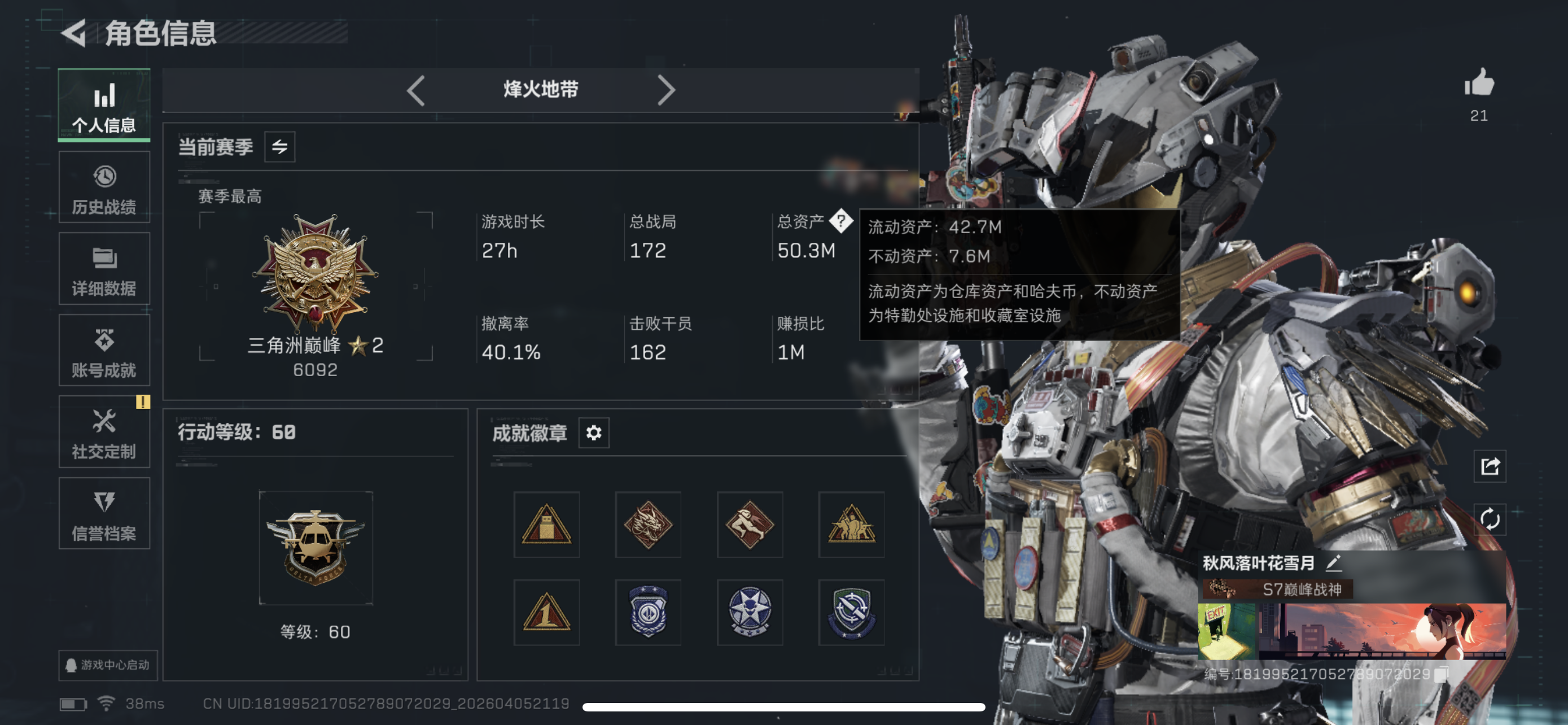Go back using the arrow beside 角色信息
This screenshot has height=725, width=1568.
[x=75, y=32]
